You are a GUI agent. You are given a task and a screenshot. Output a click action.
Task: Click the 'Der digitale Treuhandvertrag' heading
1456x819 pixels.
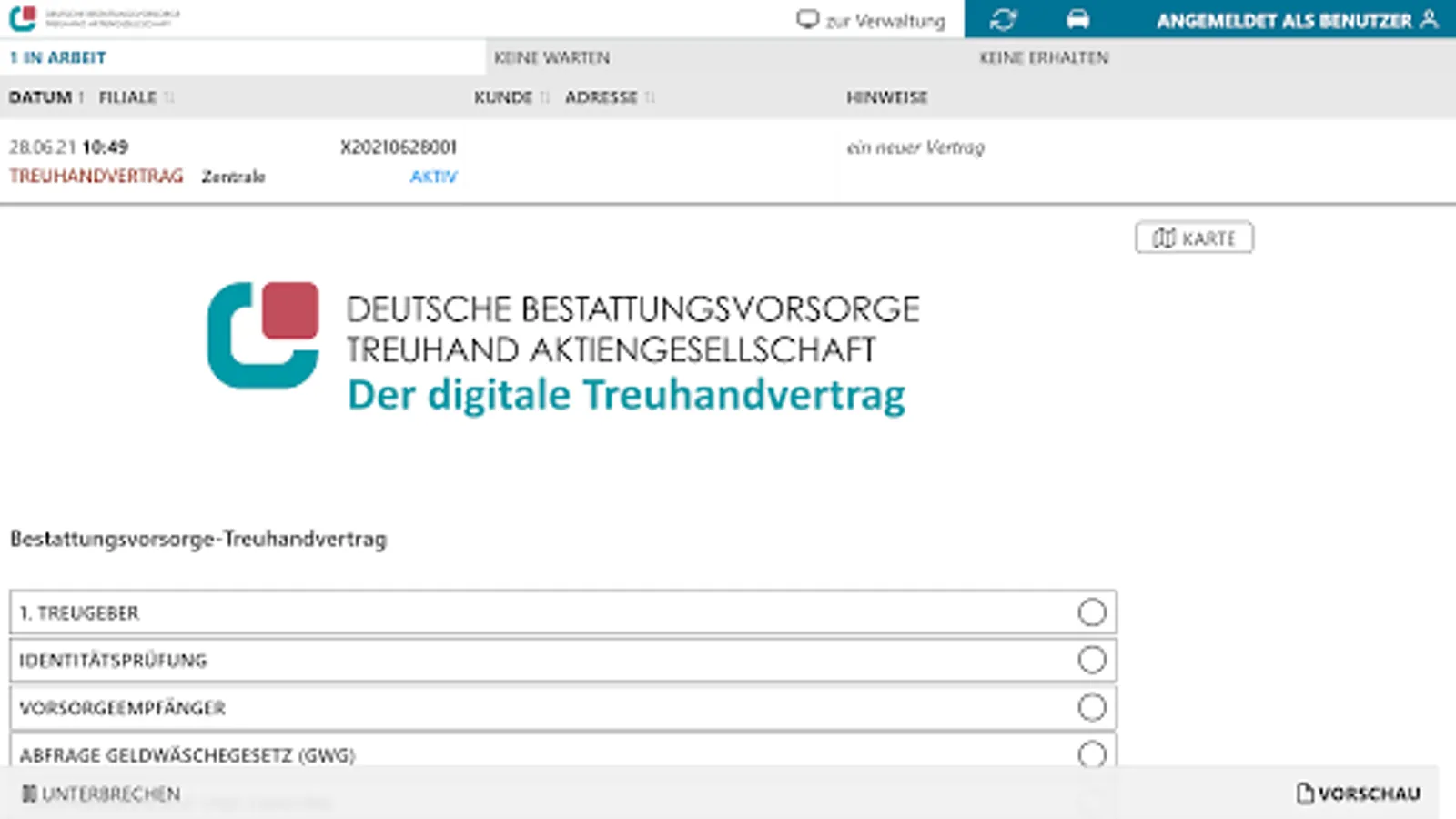point(627,396)
